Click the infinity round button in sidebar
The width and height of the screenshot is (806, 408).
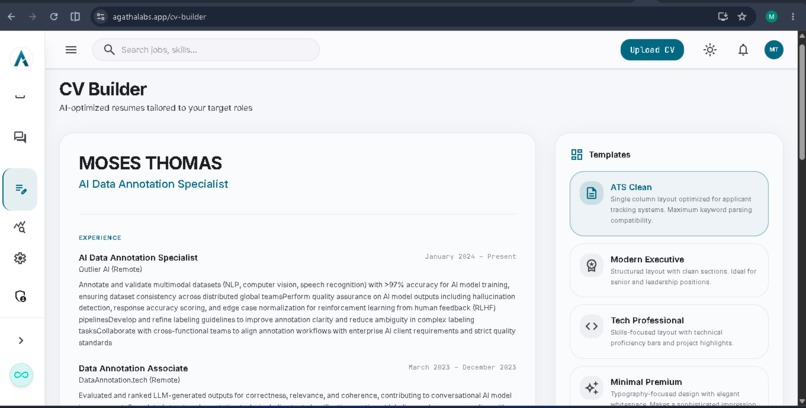pyautogui.click(x=21, y=375)
